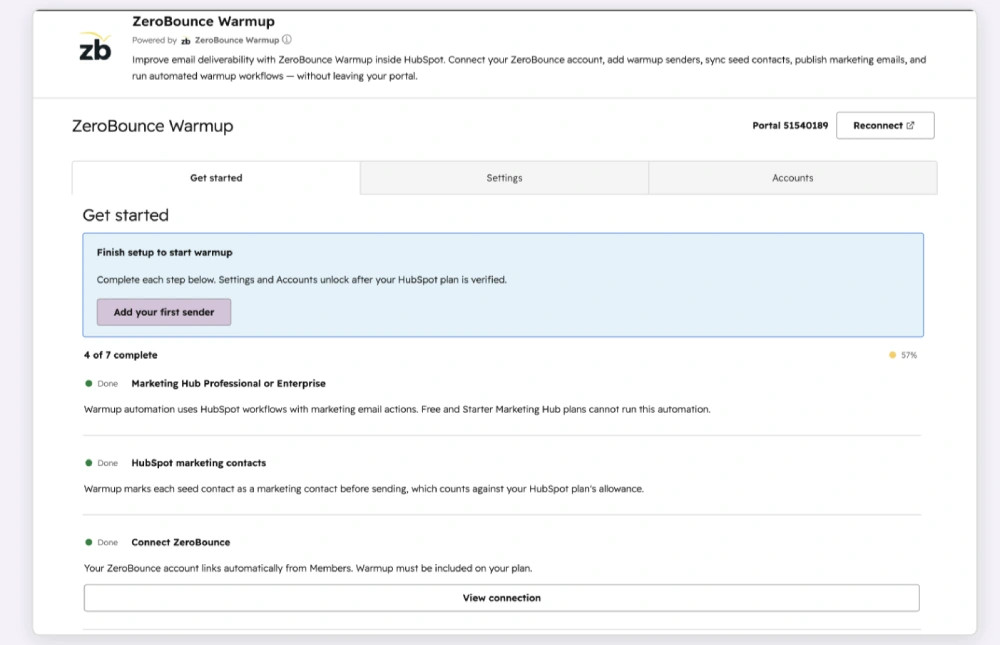Select HubSpot marketing contacts step title
This screenshot has width=1000, height=645.
[198, 463]
